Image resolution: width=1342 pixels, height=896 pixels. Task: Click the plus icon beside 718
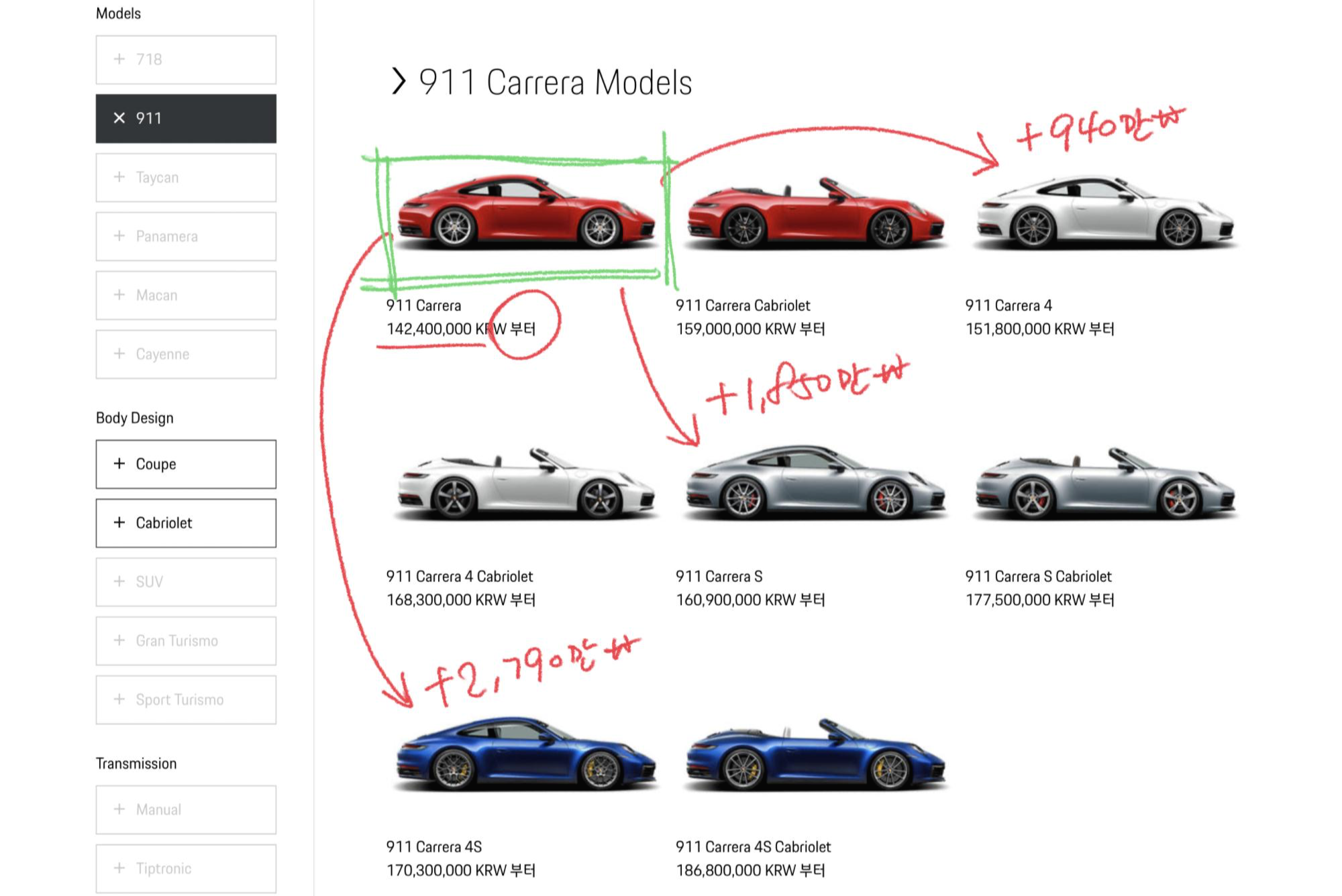click(119, 59)
